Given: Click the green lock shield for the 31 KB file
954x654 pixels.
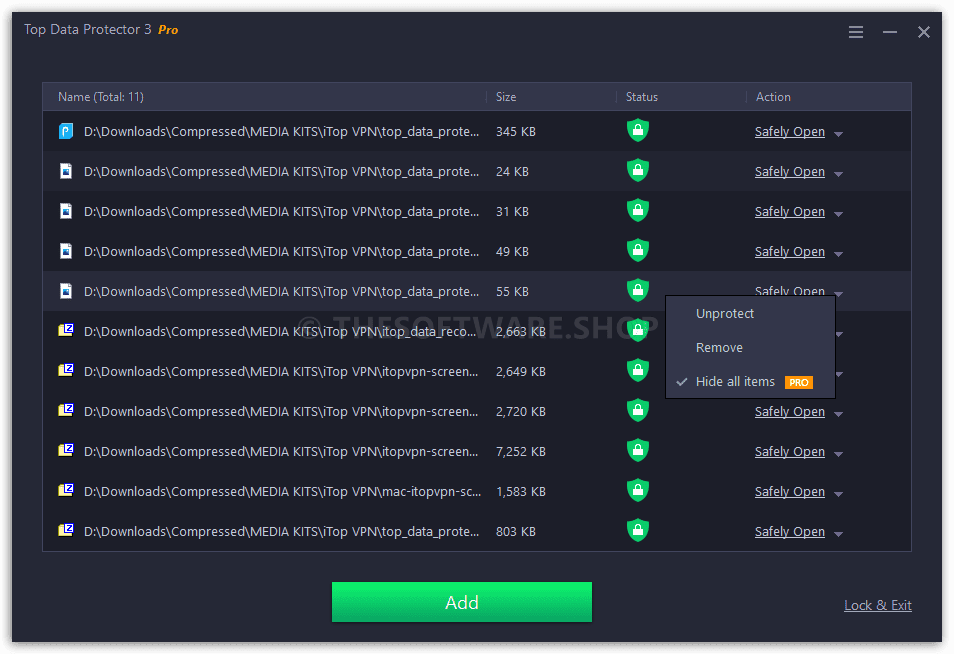Looking at the screenshot, I should [638, 210].
